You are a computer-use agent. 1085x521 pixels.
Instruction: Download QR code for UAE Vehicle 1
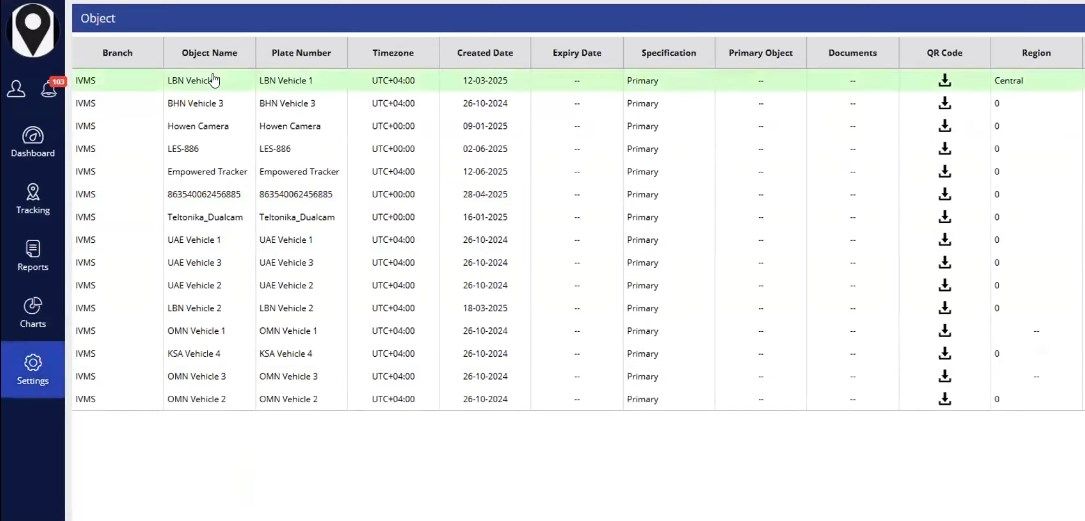[945, 239]
